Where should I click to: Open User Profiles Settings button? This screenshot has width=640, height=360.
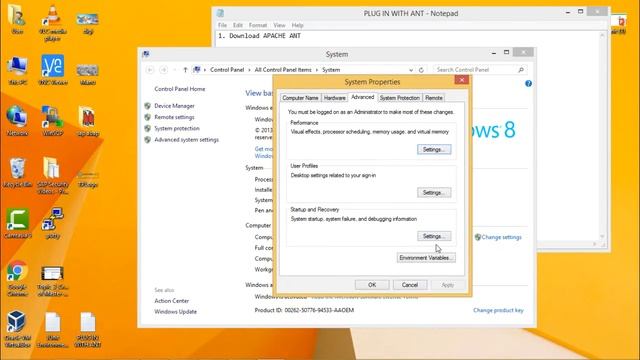click(434, 192)
